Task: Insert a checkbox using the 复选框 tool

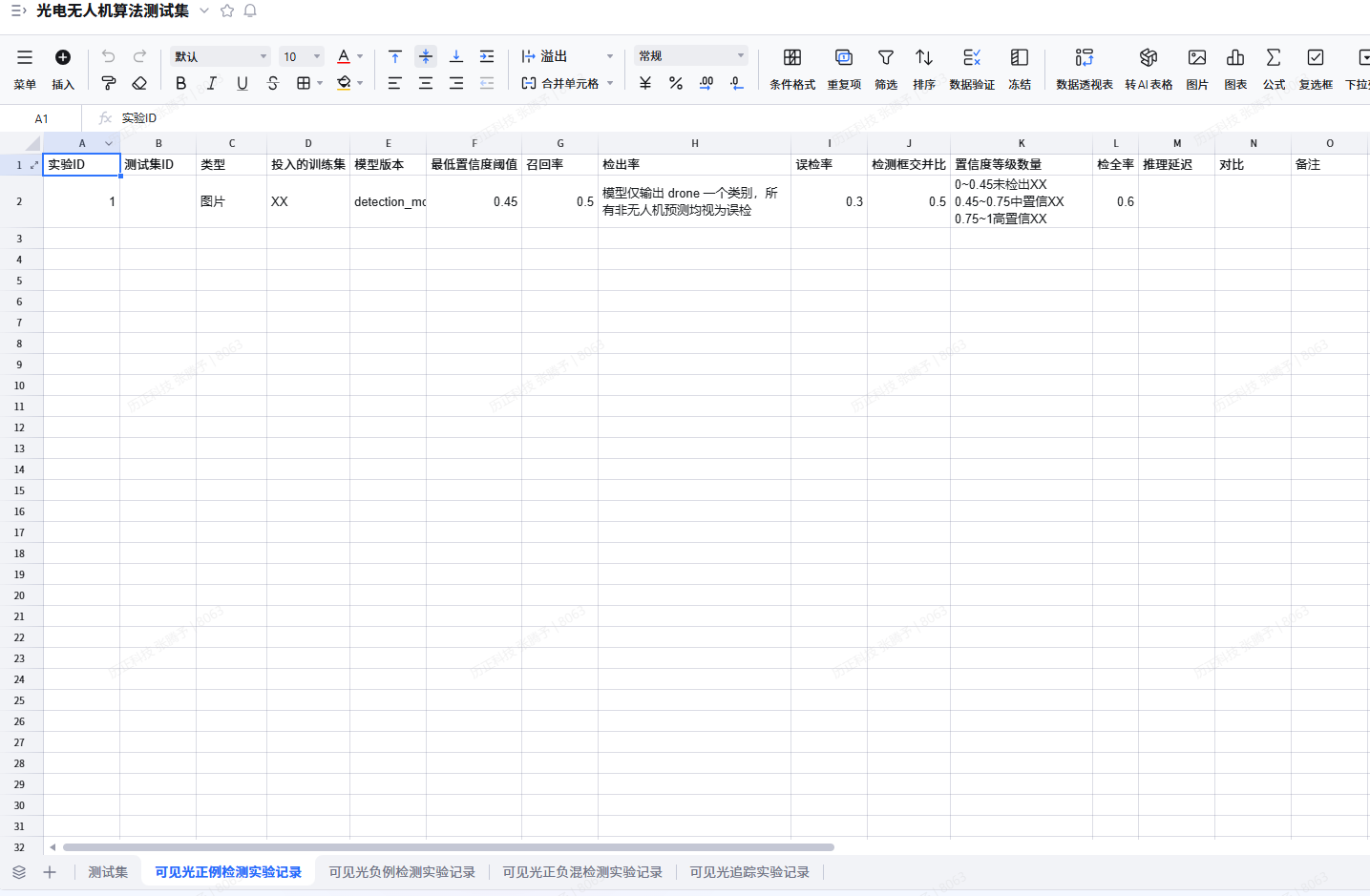Action: (x=1316, y=70)
